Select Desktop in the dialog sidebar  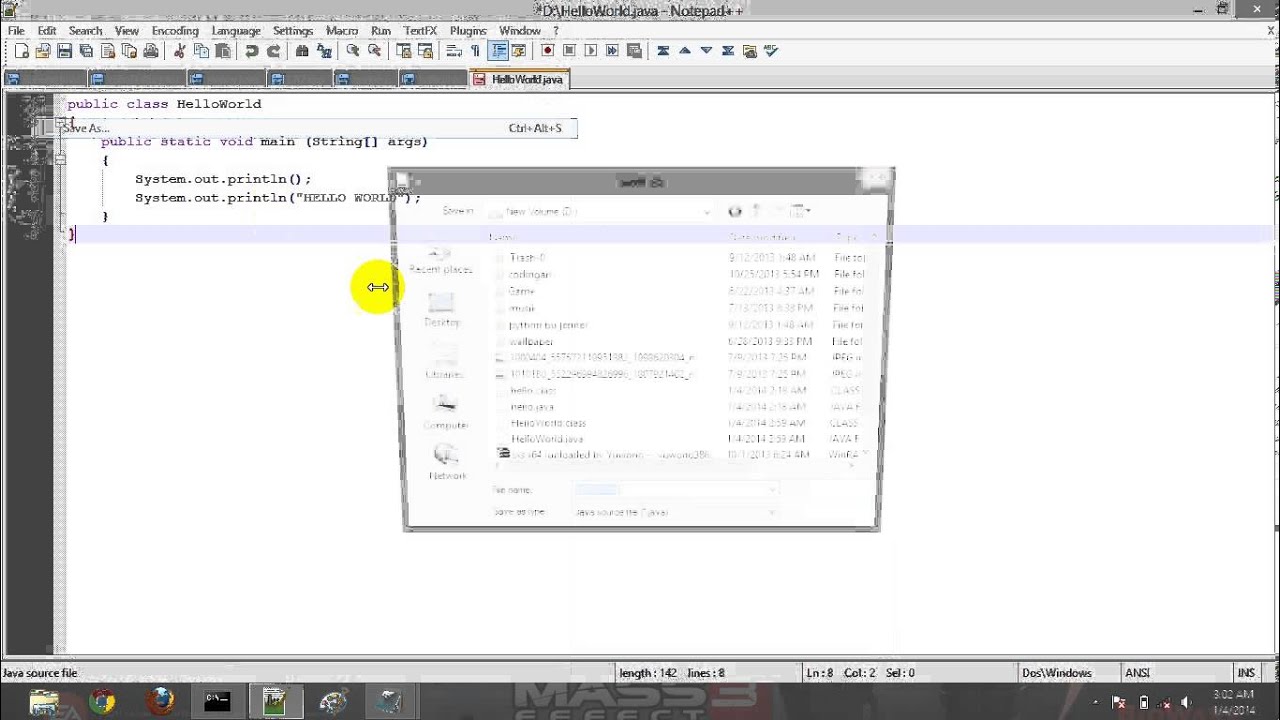[441, 310]
